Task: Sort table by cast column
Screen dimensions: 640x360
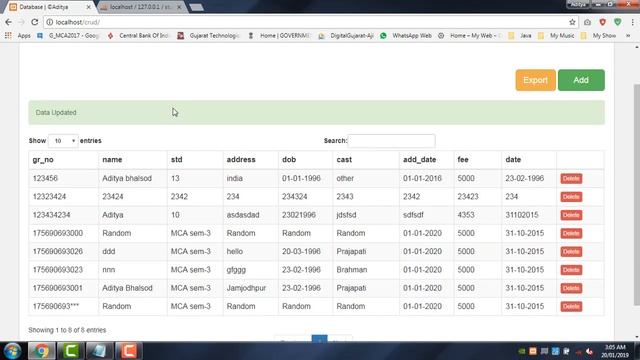Action: pyautogui.click(x=366, y=160)
